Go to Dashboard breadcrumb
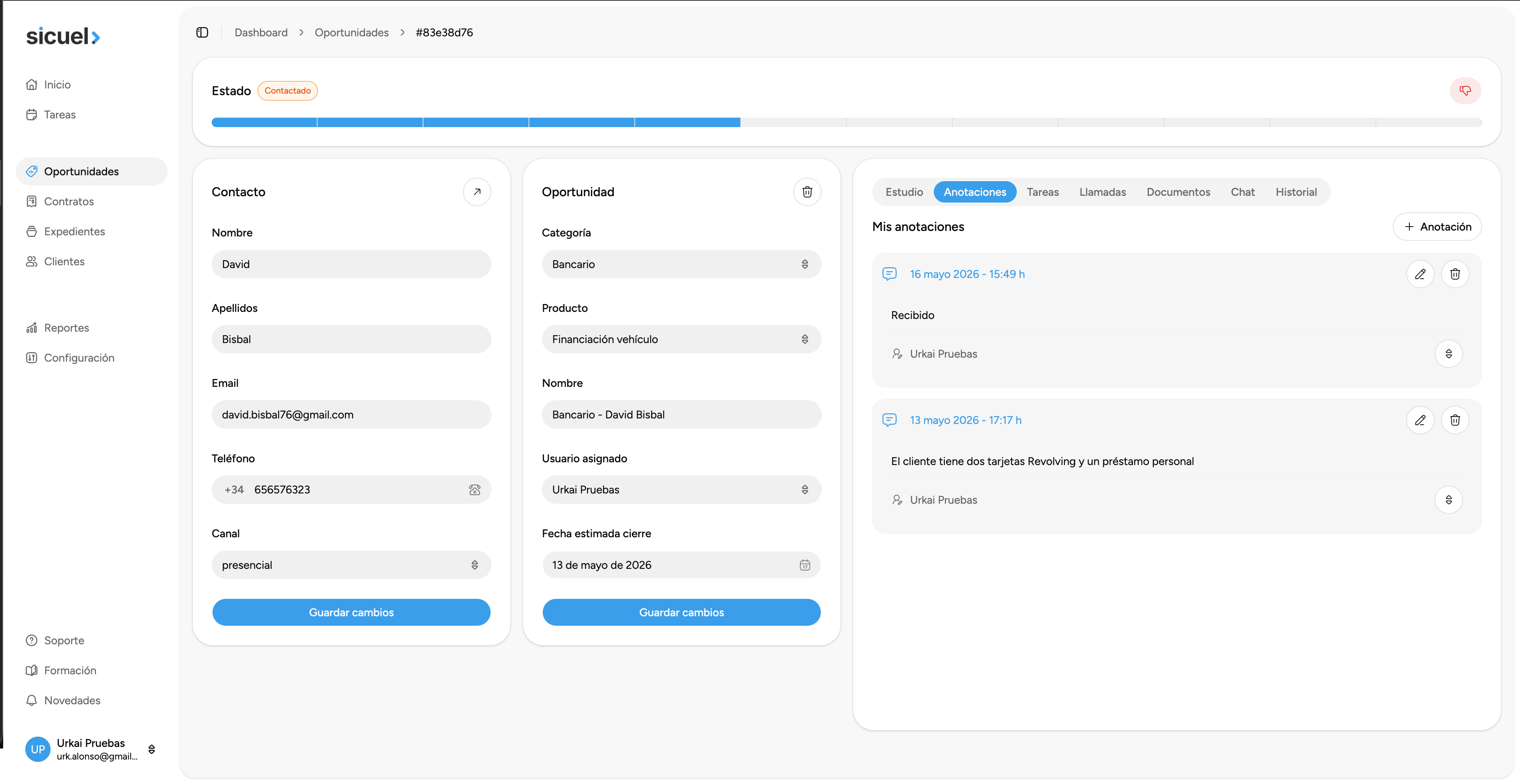 [x=261, y=32]
